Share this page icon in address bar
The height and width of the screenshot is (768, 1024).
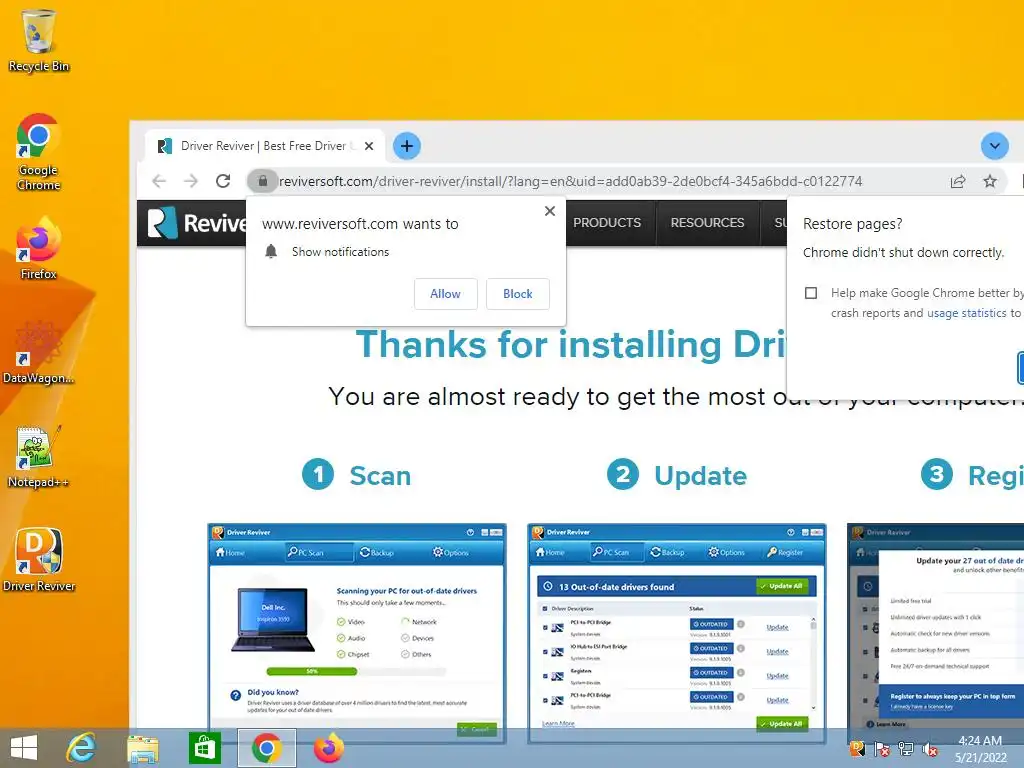(957, 182)
